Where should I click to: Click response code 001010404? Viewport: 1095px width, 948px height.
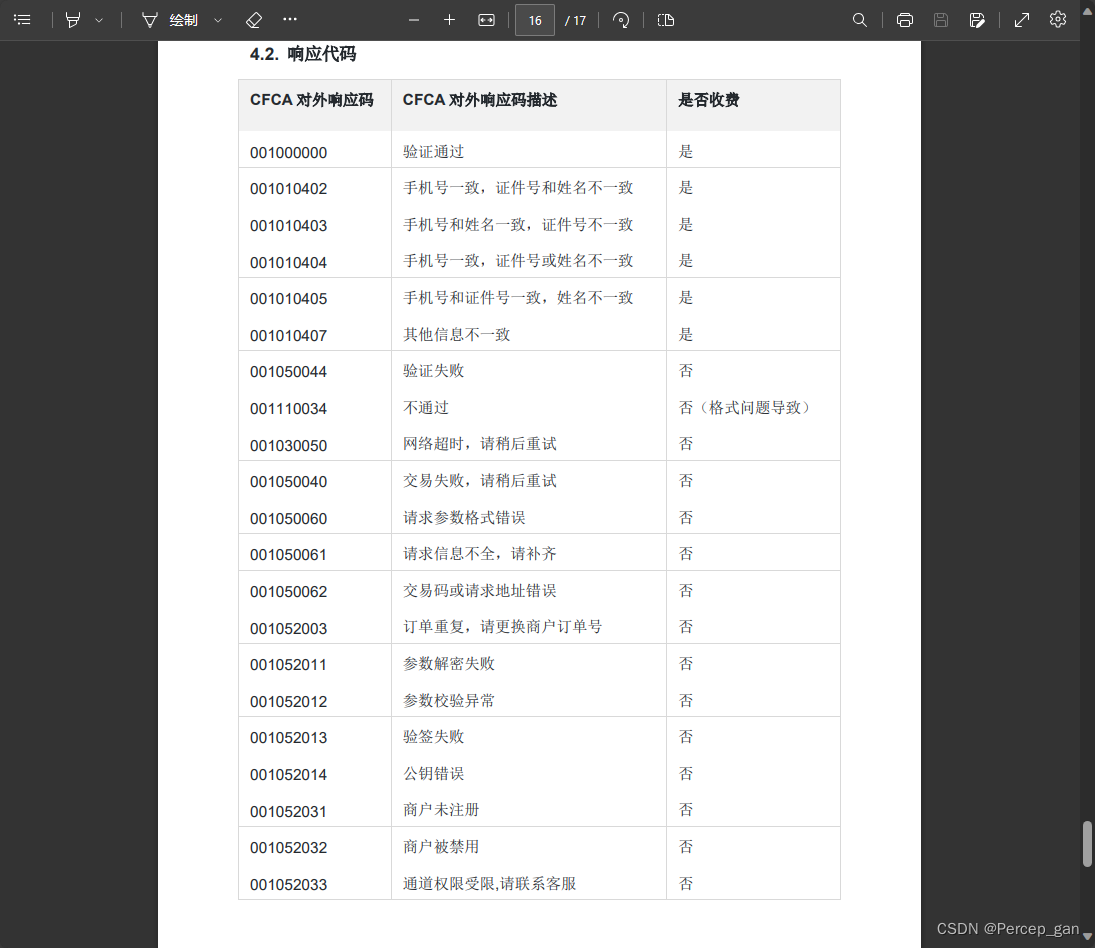pyautogui.click(x=288, y=263)
